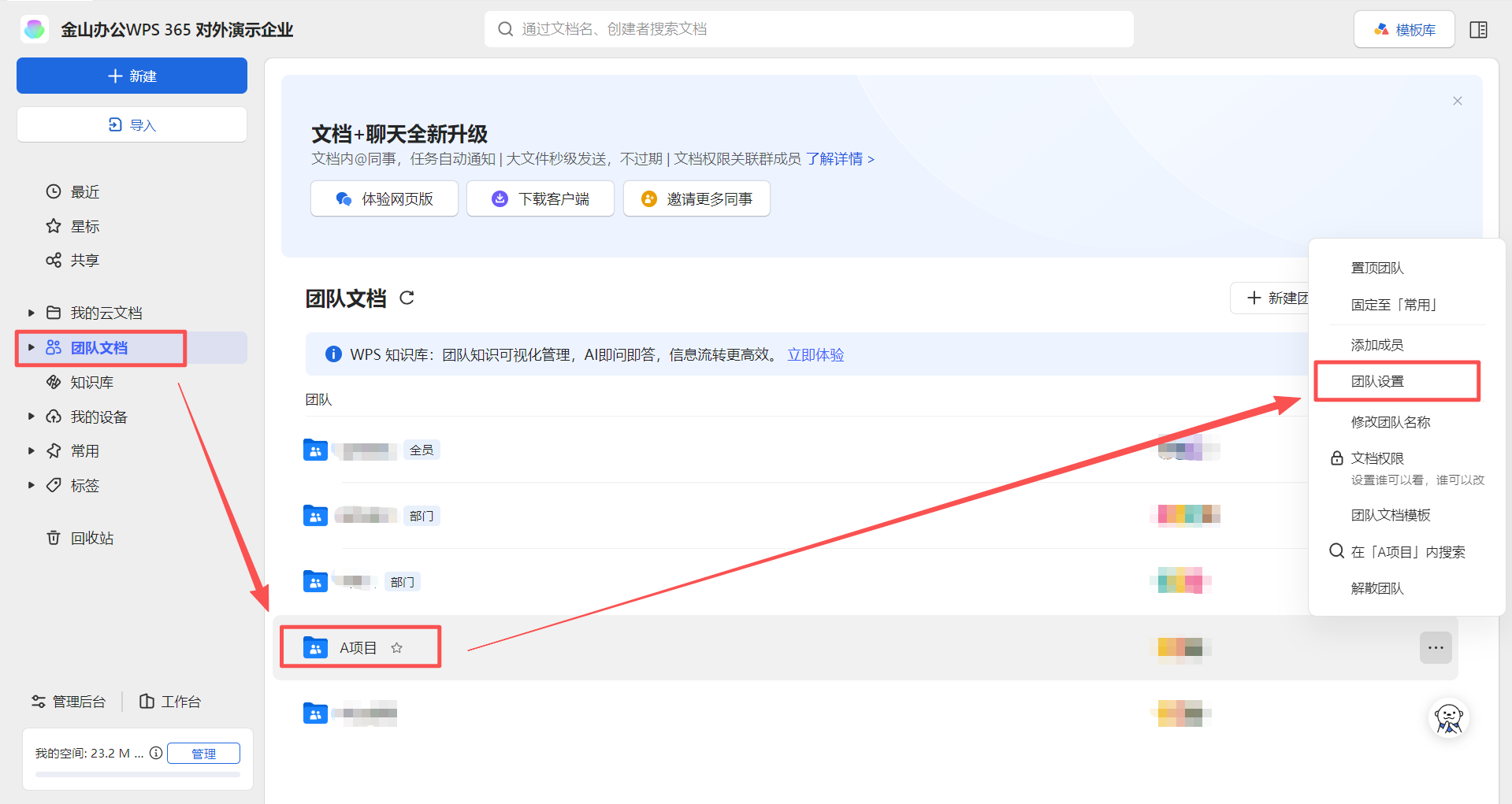Click 立即体验 knowledge base link

point(815,354)
